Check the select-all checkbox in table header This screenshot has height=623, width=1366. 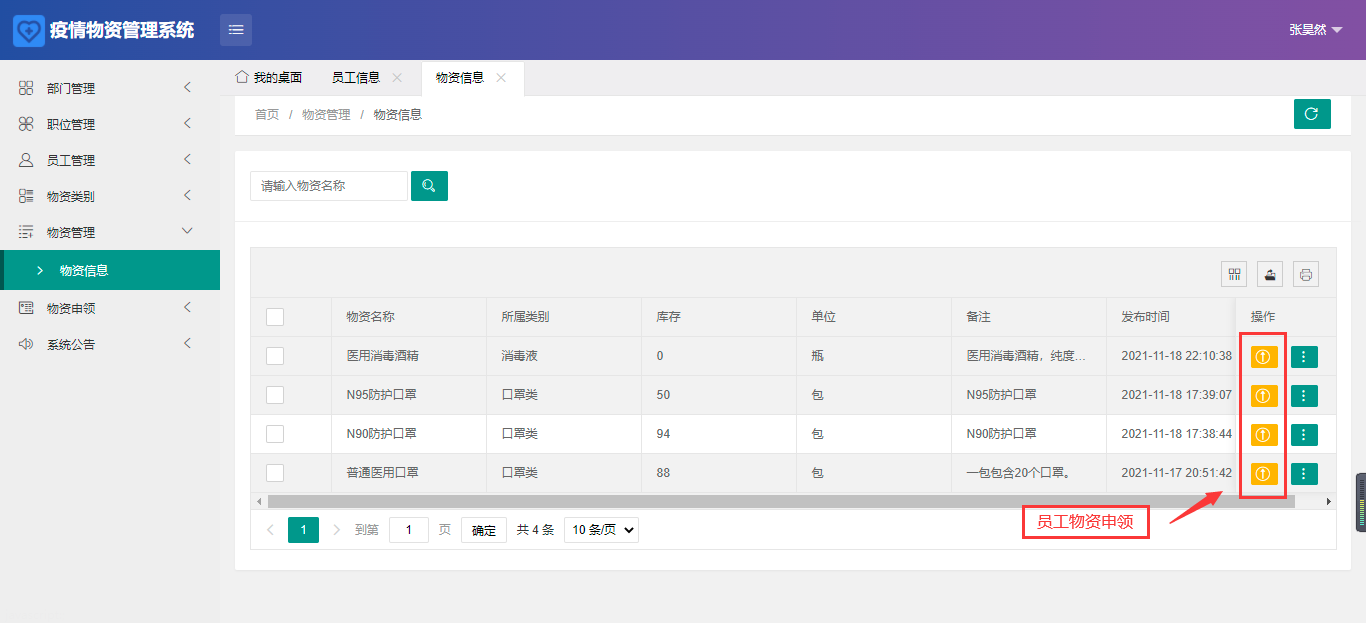tap(275, 317)
